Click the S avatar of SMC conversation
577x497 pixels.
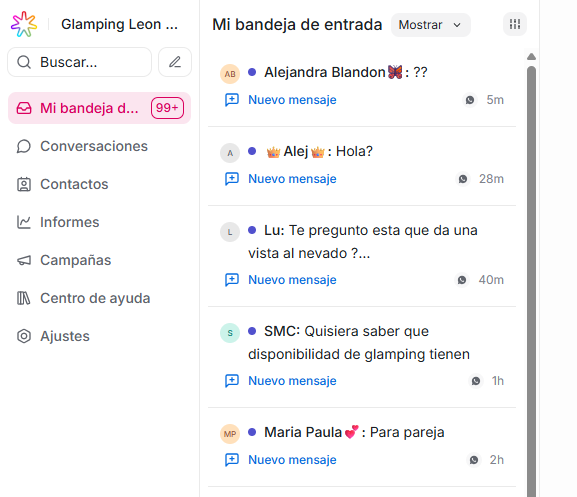pyautogui.click(x=230, y=333)
